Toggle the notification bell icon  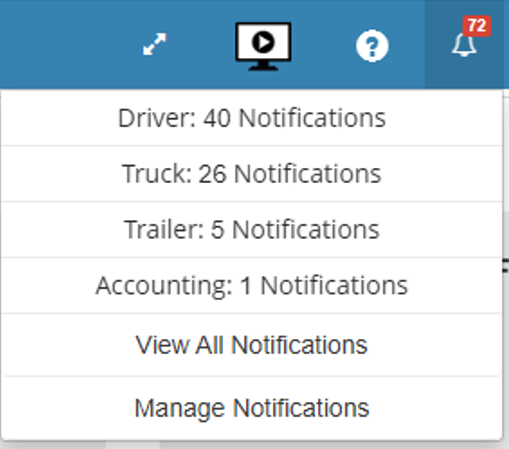pos(464,44)
